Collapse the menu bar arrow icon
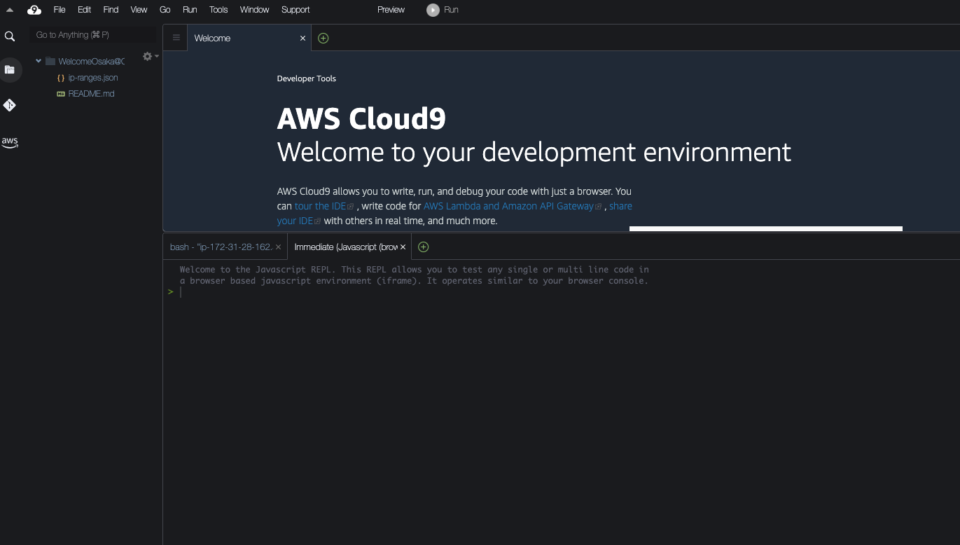 10,10
